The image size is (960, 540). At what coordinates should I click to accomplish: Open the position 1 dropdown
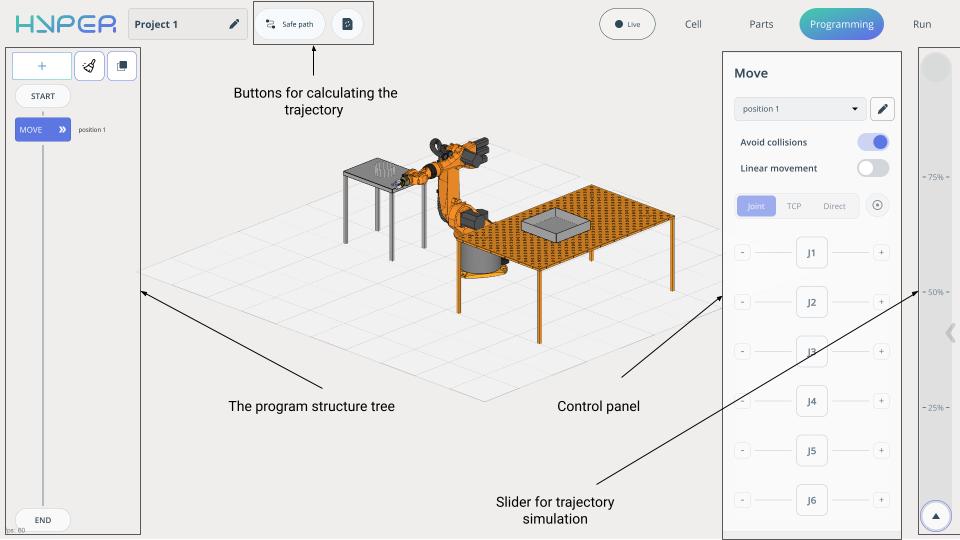[x=800, y=109]
